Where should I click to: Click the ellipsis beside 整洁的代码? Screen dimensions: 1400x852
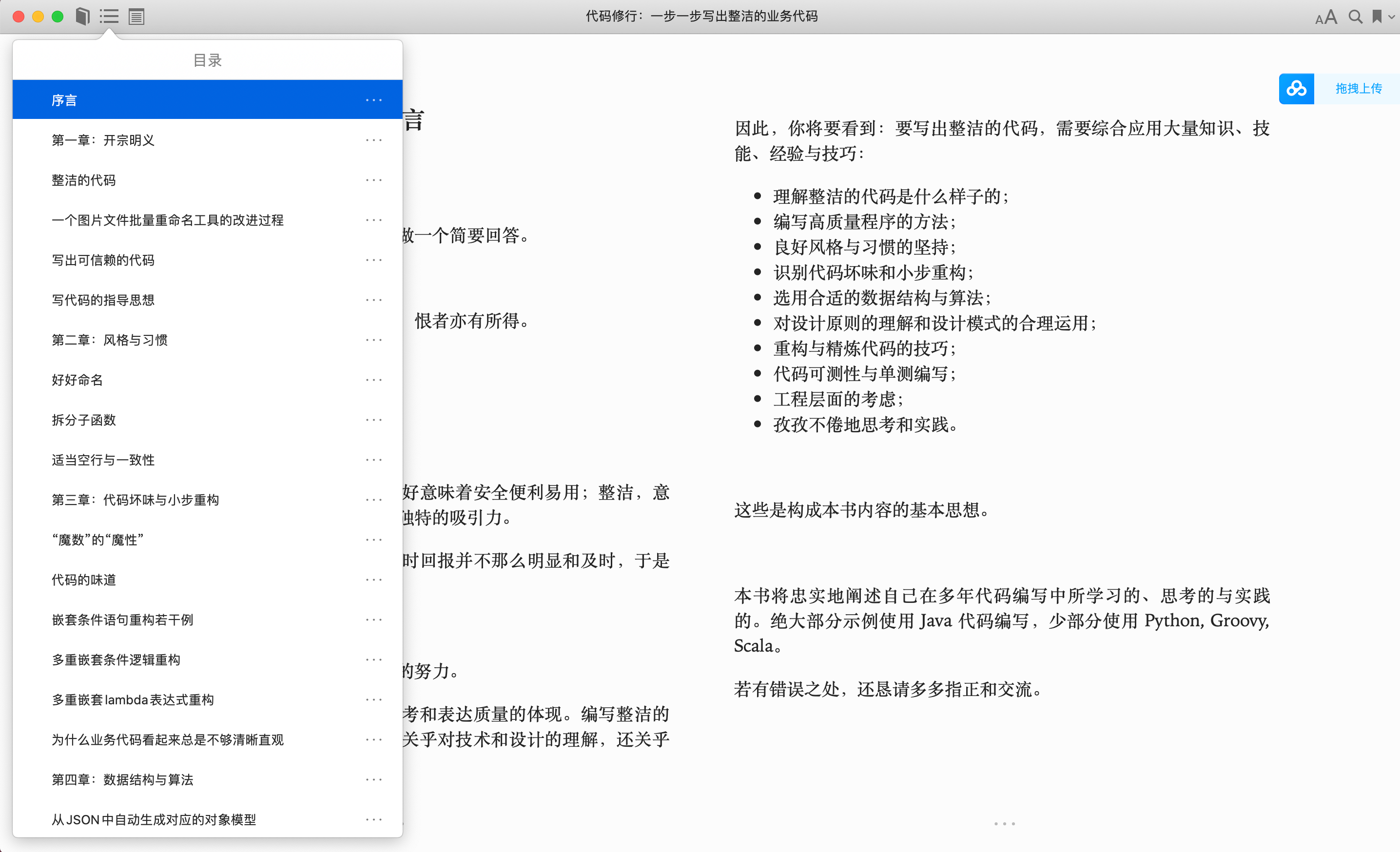coord(374,180)
